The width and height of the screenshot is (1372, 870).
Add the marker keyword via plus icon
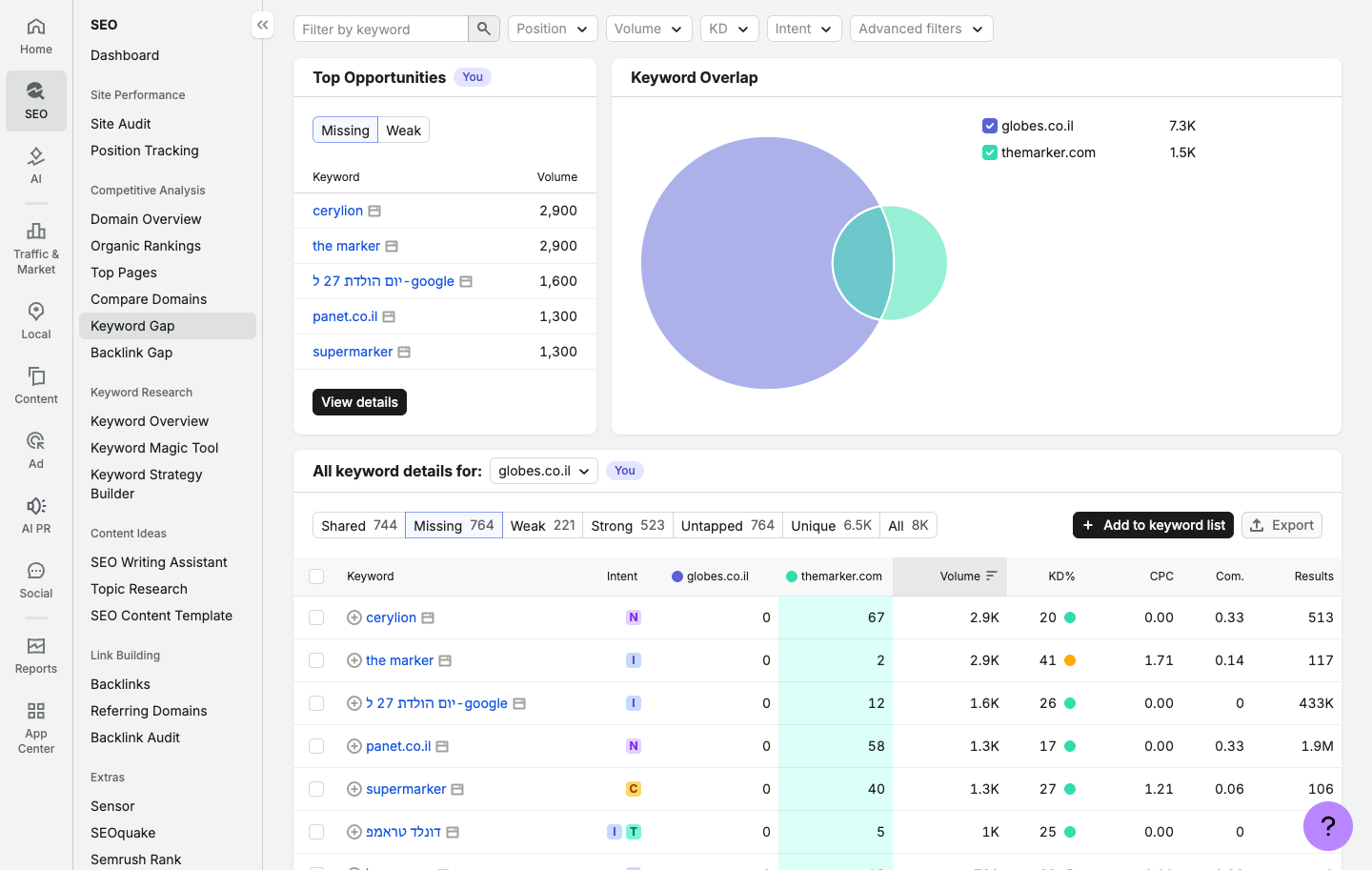point(354,660)
